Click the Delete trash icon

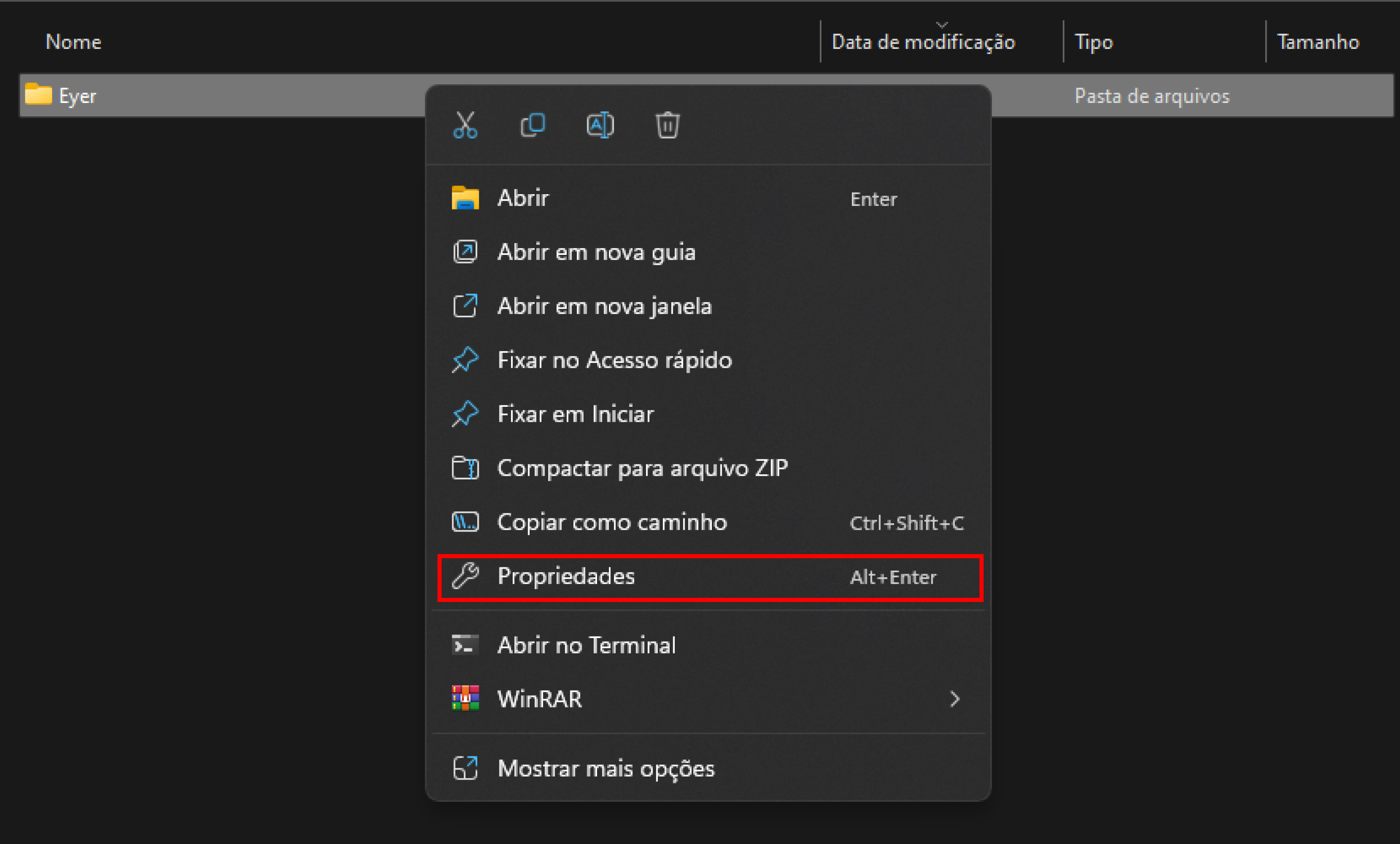tap(667, 125)
